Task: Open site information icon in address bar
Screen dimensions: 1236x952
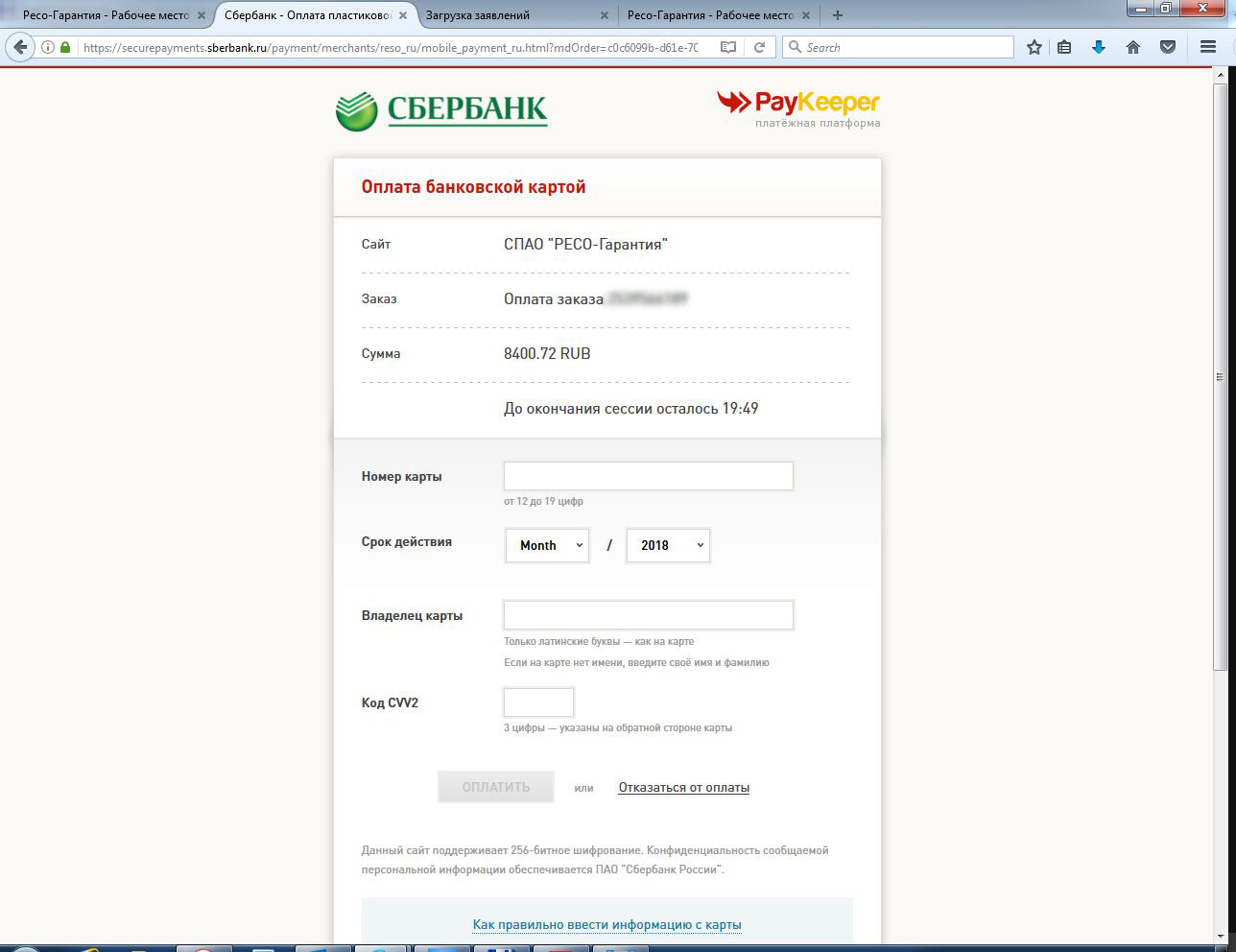Action: pos(48,47)
